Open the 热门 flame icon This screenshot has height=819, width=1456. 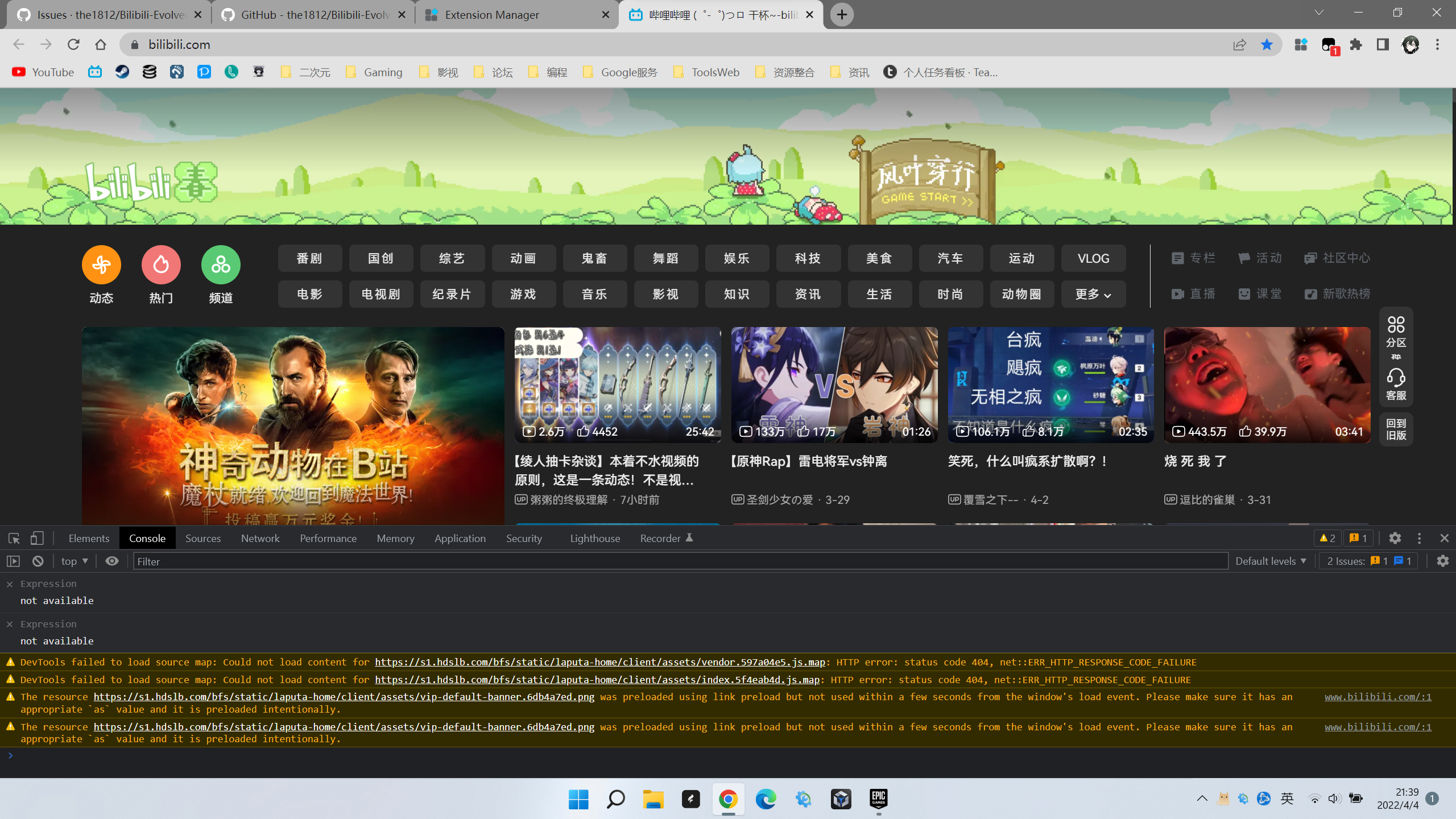160,264
